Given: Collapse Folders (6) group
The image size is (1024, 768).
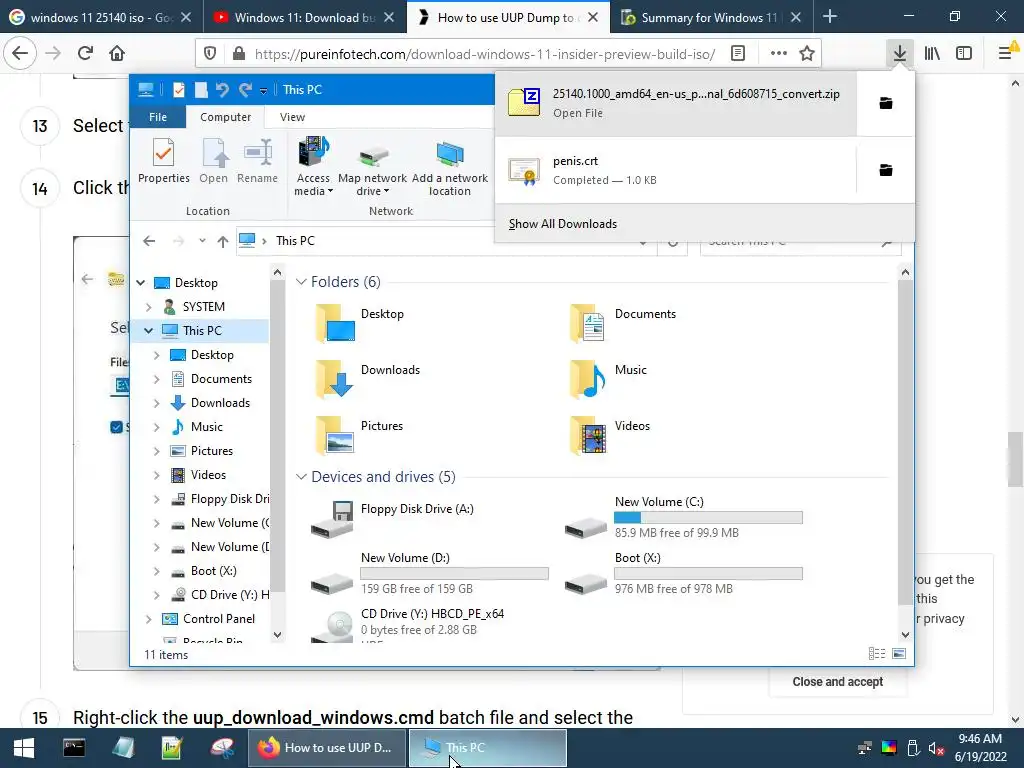Looking at the screenshot, I should 301,282.
